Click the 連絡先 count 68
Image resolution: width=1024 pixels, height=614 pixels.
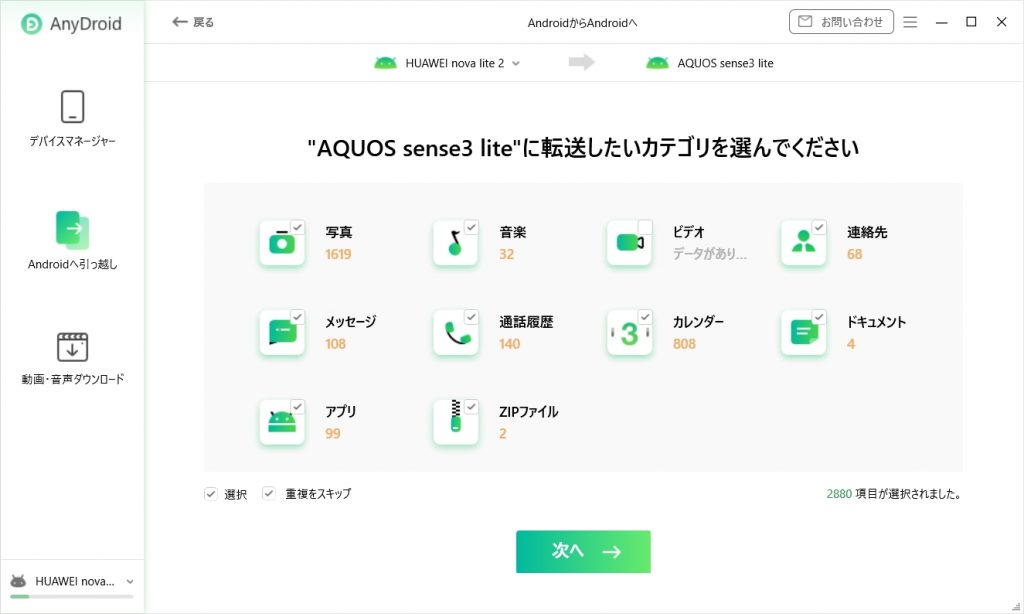click(854, 254)
